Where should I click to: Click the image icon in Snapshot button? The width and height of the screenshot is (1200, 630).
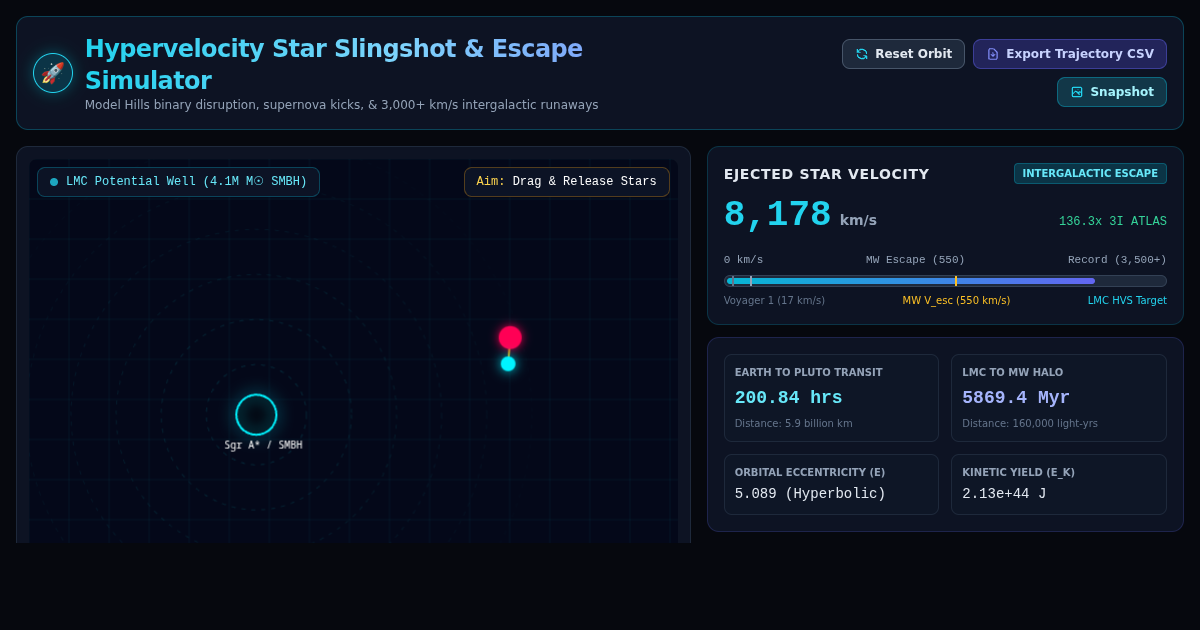point(1077,92)
